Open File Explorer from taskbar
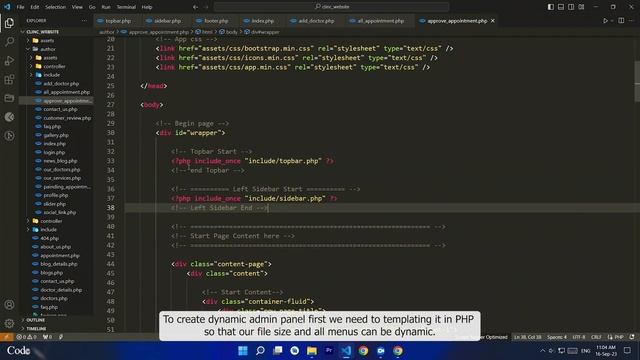640x360 pixels. (312, 351)
